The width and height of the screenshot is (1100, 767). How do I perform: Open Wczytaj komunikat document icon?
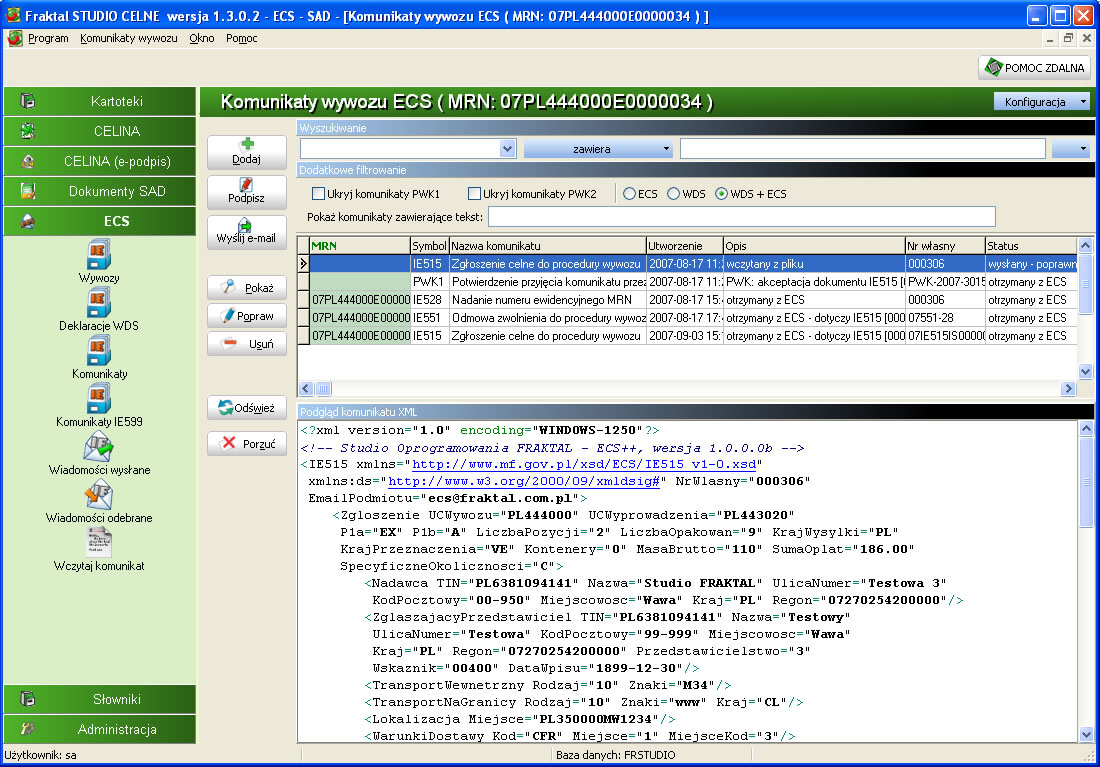99,542
